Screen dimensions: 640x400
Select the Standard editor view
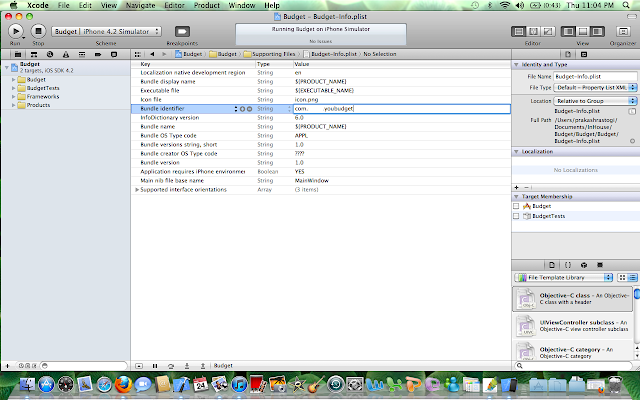pos(519,31)
